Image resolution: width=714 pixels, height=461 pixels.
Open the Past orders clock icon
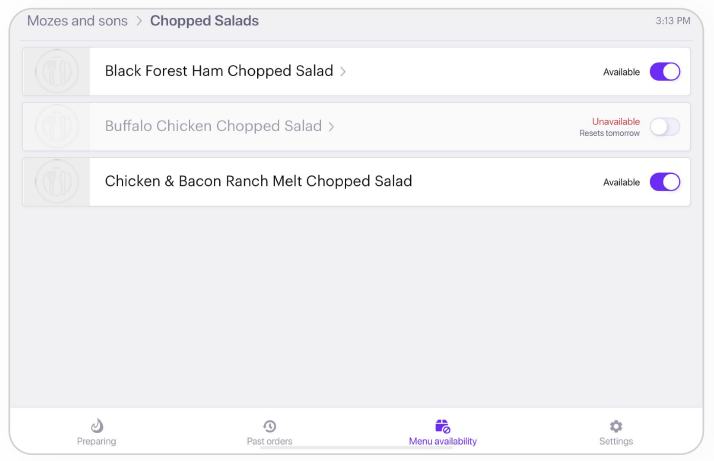click(270, 426)
